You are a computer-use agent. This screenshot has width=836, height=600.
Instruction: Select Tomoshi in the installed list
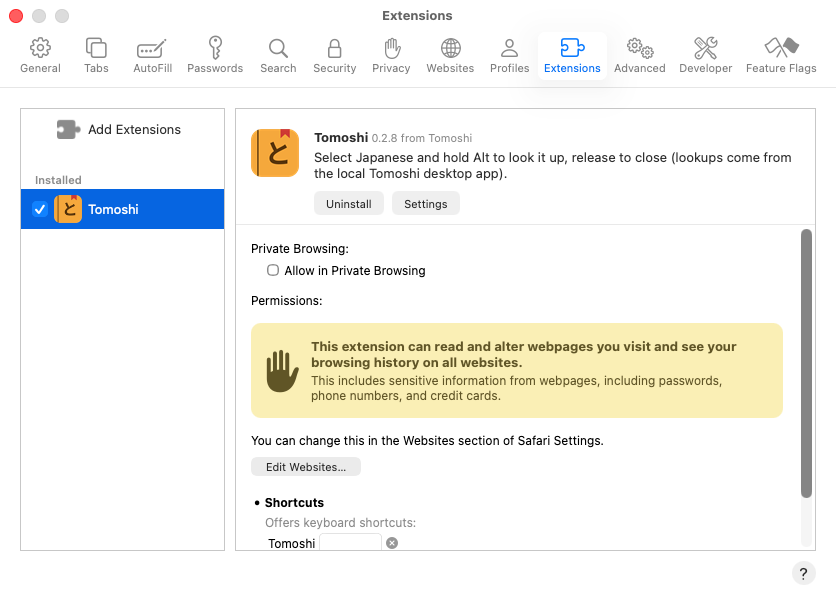[123, 209]
